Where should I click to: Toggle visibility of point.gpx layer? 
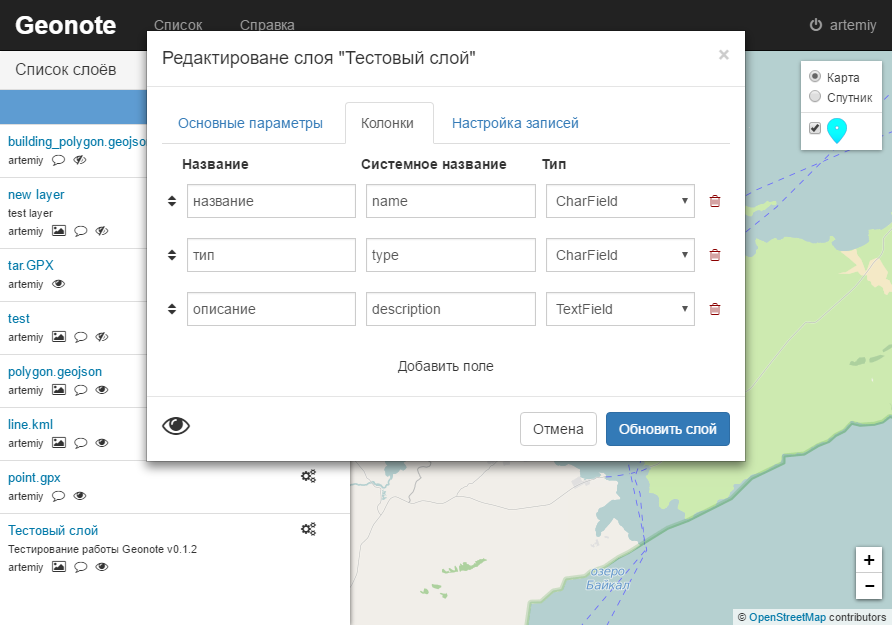click(x=80, y=496)
